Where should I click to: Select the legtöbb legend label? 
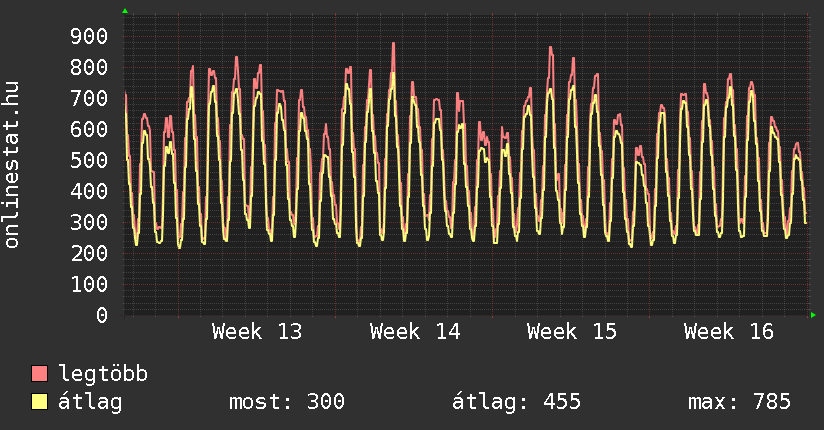pyautogui.click(x=103, y=374)
